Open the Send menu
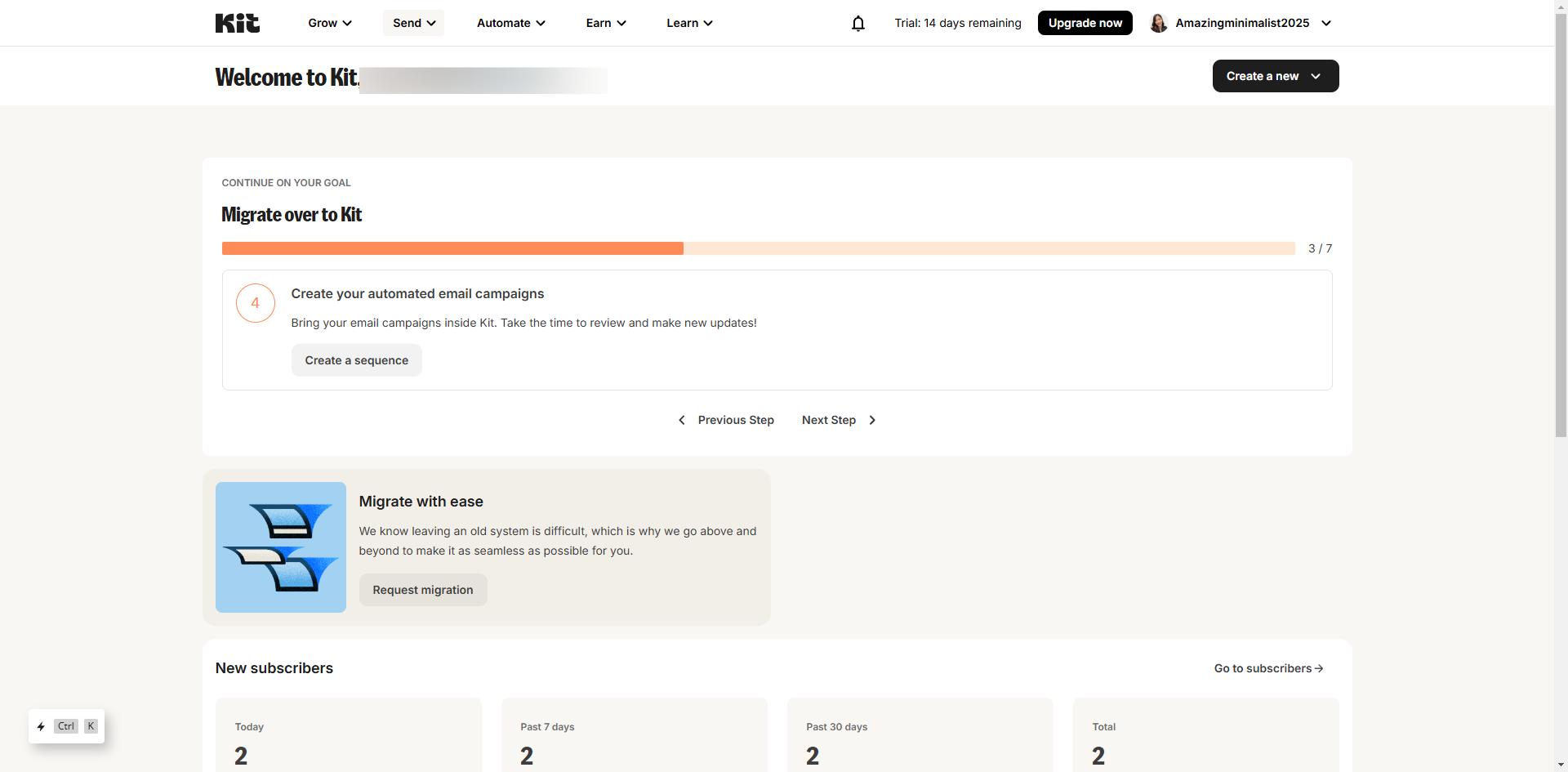 pos(414,23)
